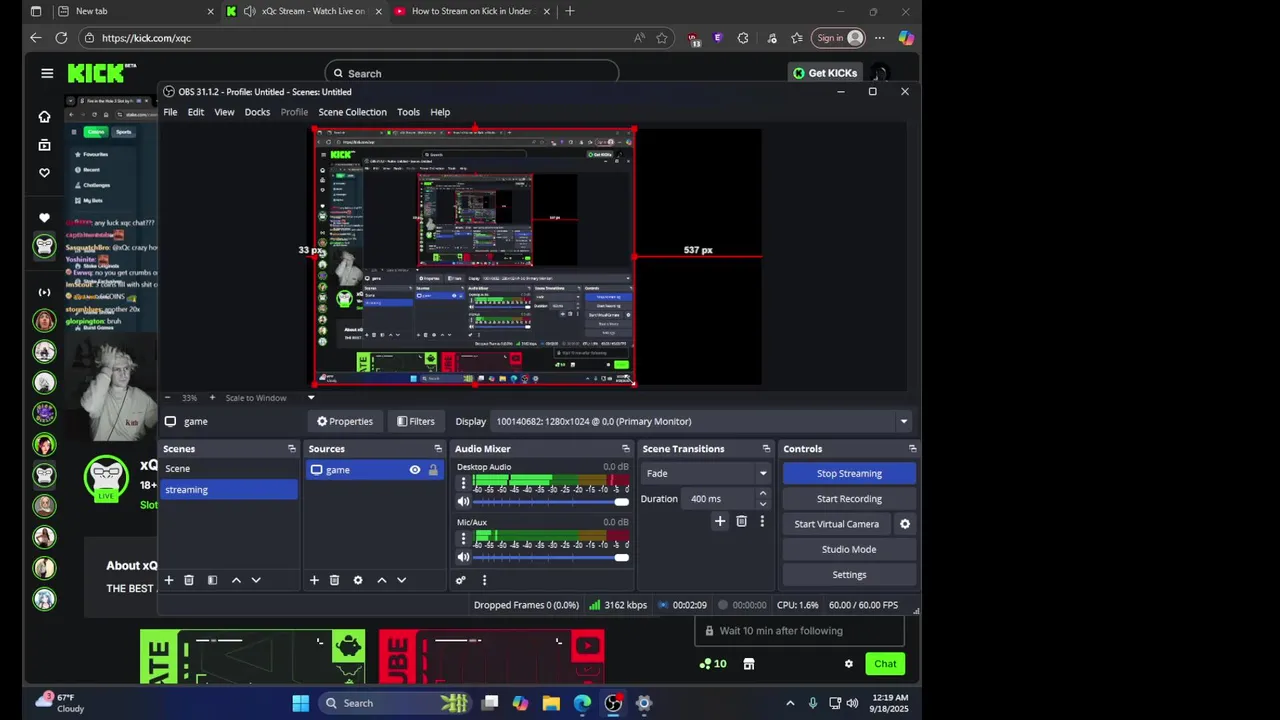Screen dimensions: 1280x720
Task: Pop out the Audio Mixer dock
Action: (626, 449)
